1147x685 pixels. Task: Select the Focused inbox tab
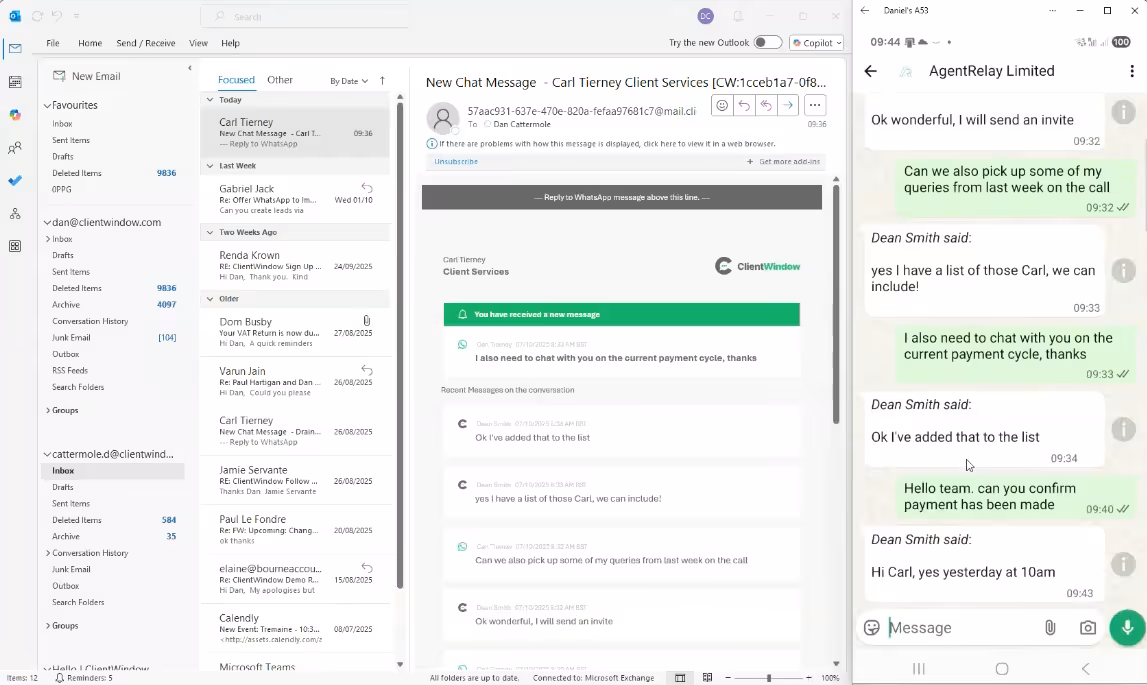pyautogui.click(x=236, y=80)
